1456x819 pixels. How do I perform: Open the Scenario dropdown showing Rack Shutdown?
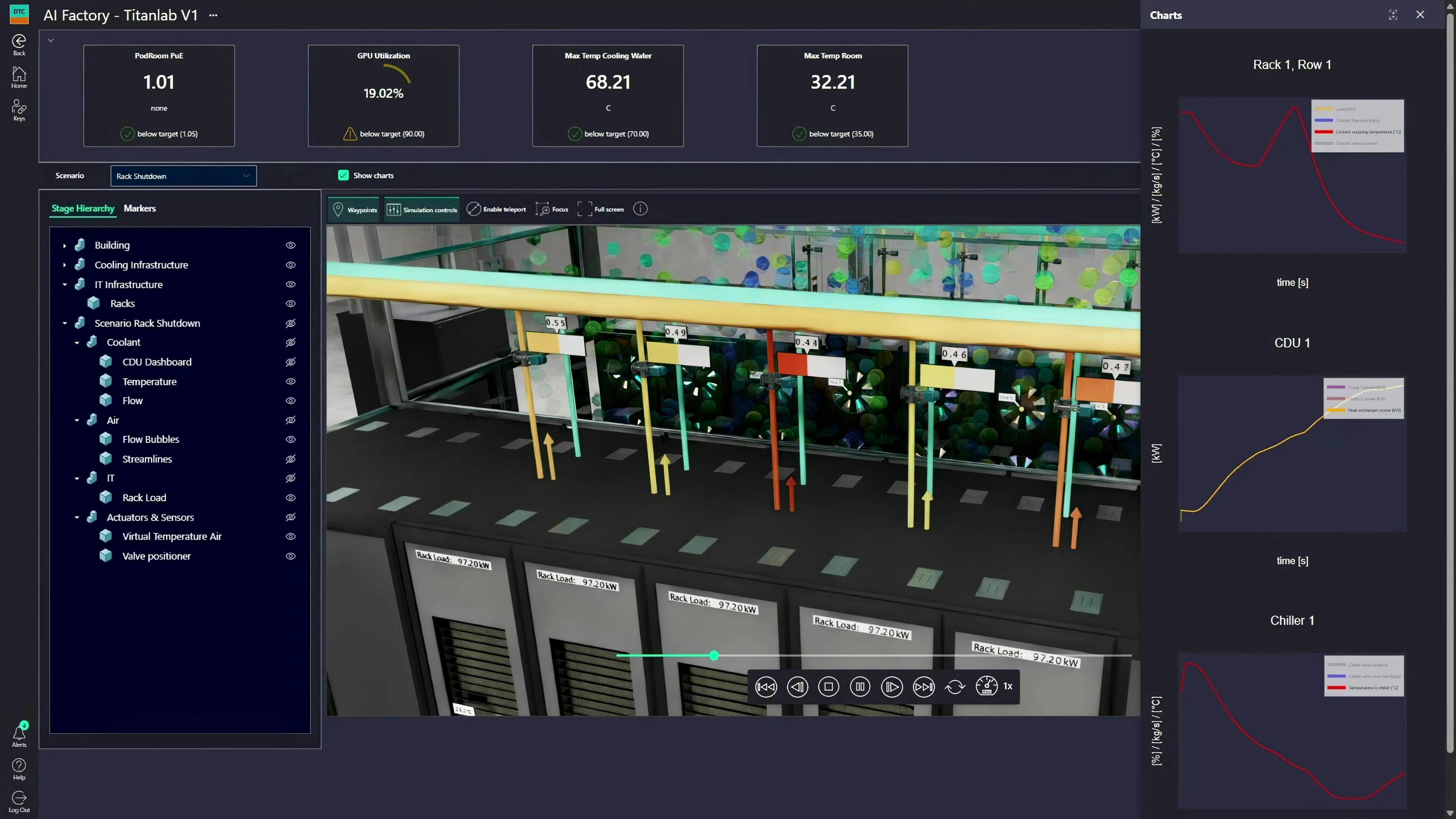[182, 175]
